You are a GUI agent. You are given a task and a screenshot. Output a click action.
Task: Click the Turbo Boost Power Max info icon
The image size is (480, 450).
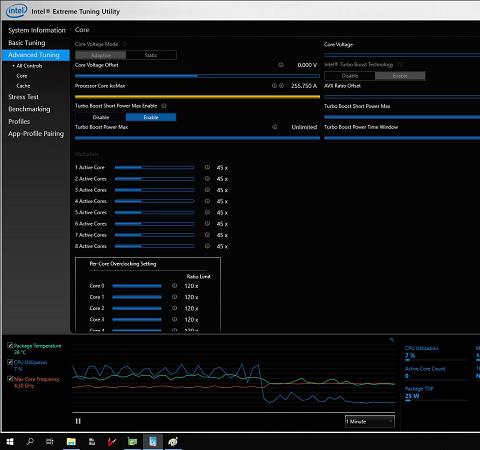tap(275, 127)
